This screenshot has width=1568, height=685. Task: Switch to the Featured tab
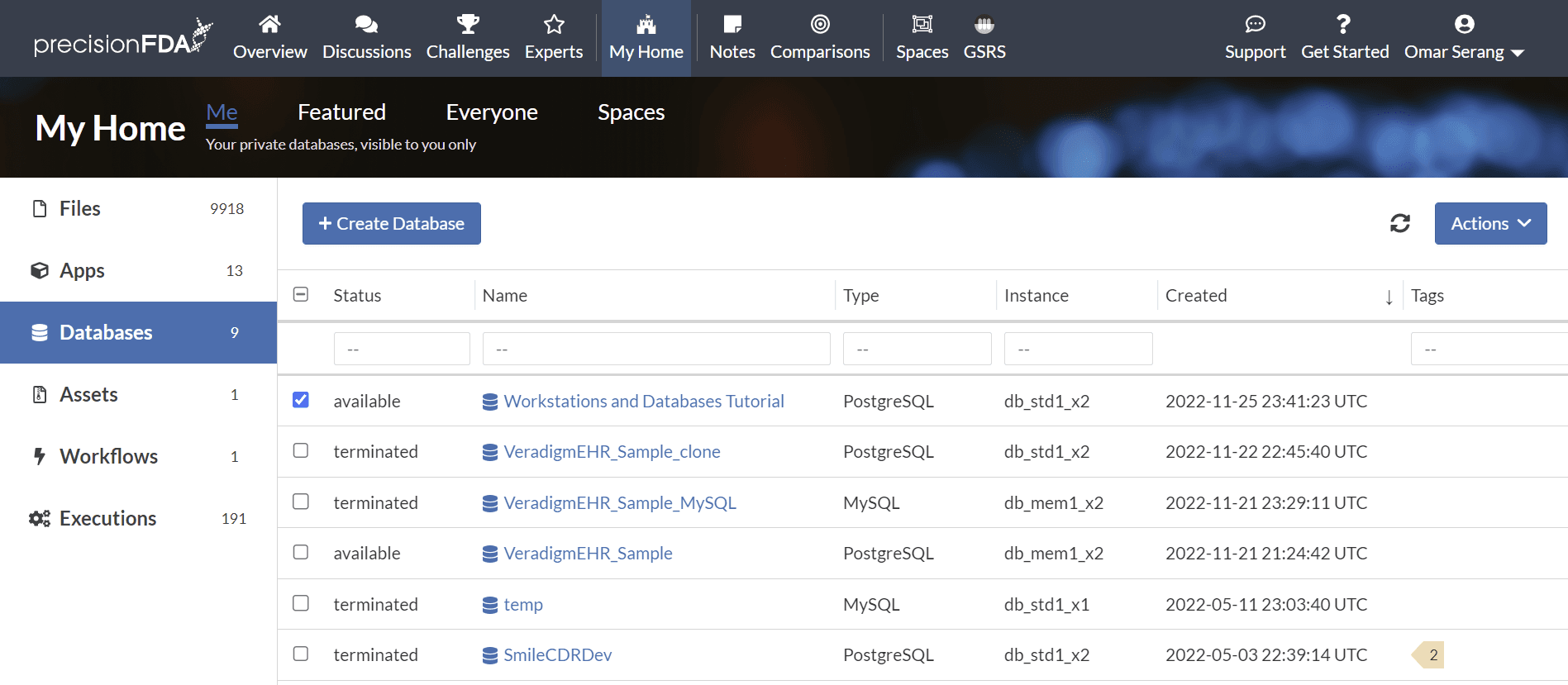[341, 112]
